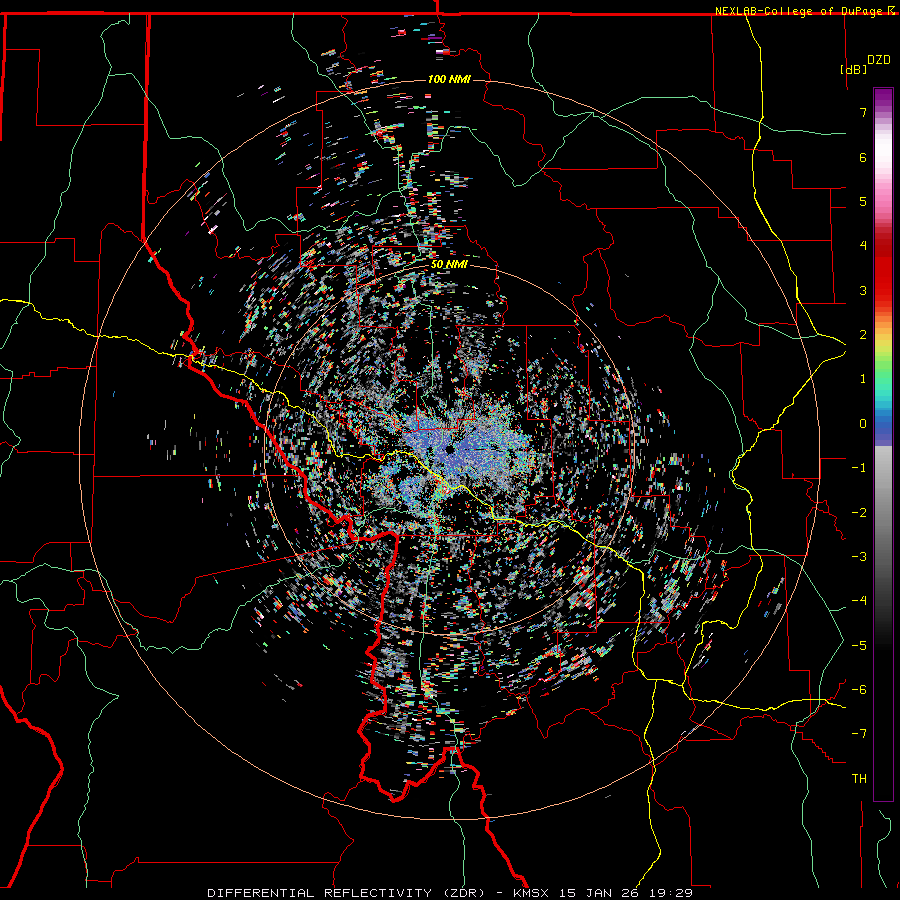Click the -1 value on the color scale
This screenshot has height=900, width=900.
point(859,468)
